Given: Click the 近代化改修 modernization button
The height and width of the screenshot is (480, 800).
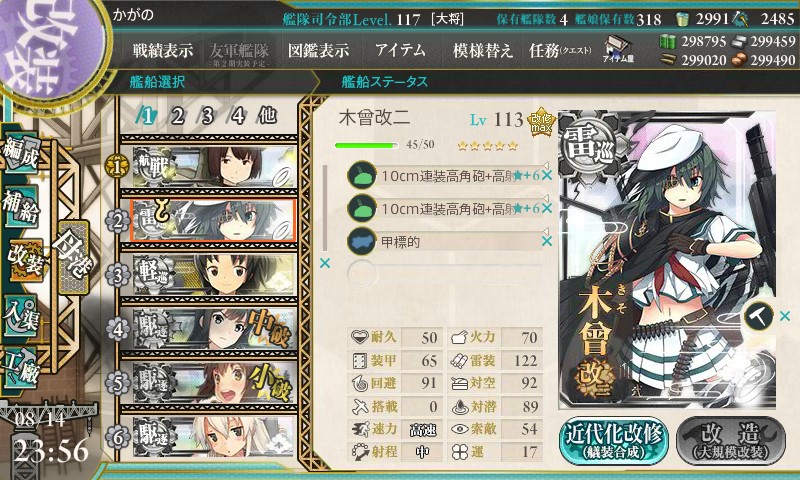Looking at the screenshot, I should [x=614, y=440].
